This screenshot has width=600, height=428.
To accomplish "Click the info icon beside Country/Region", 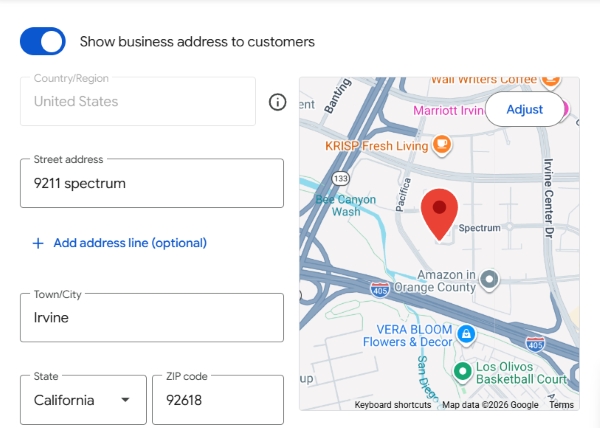I will point(277,102).
